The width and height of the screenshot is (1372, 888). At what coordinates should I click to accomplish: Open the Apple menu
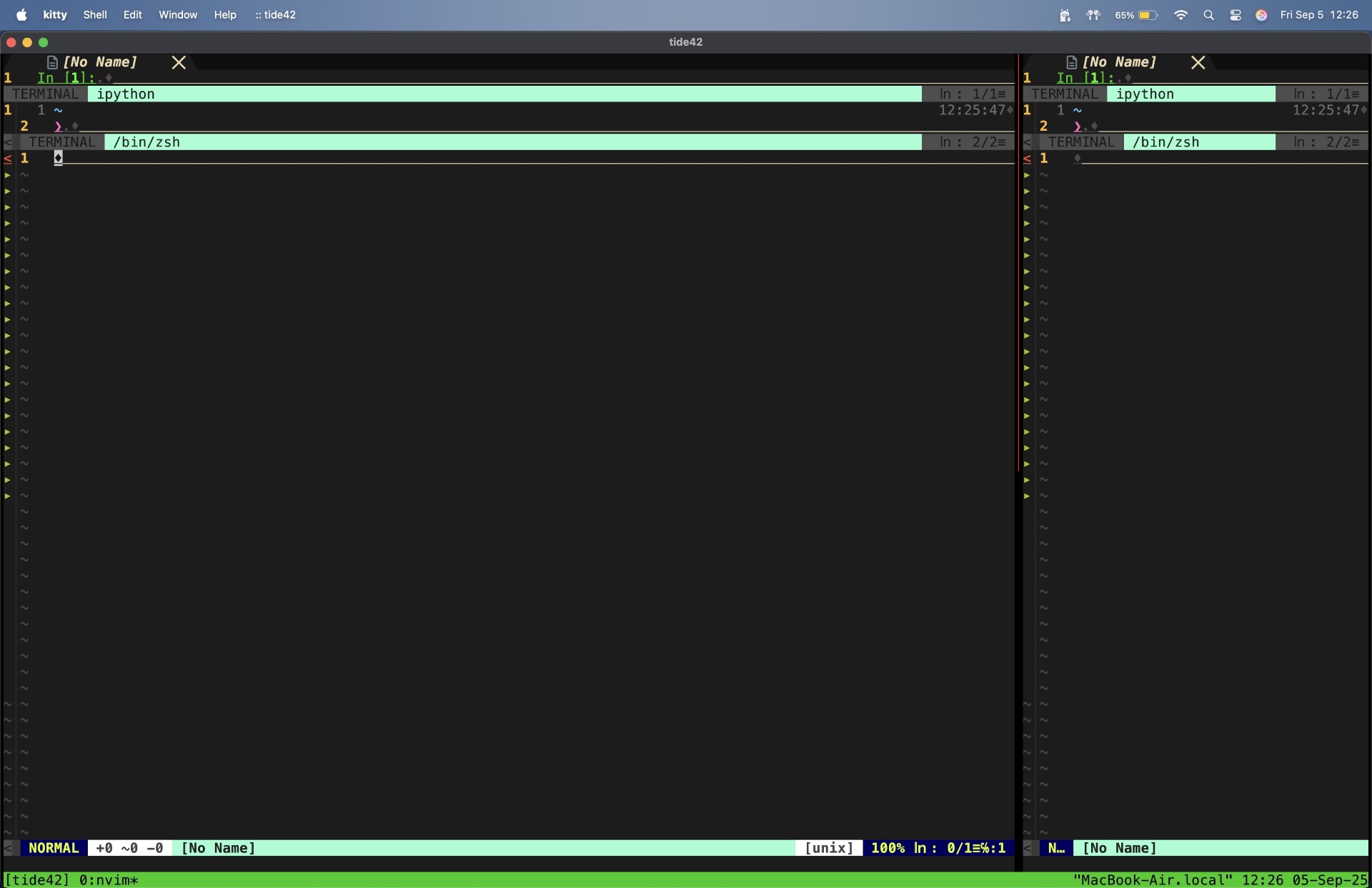21,14
